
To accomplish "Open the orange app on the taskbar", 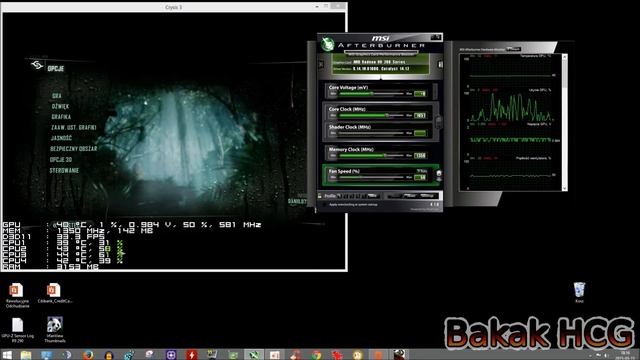I will [x=378, y=355].
